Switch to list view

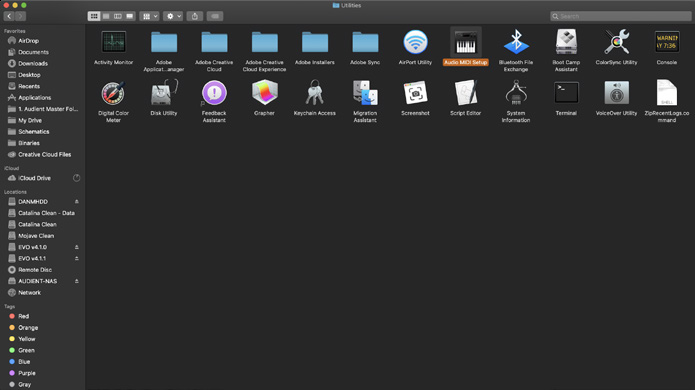(106, 16)
